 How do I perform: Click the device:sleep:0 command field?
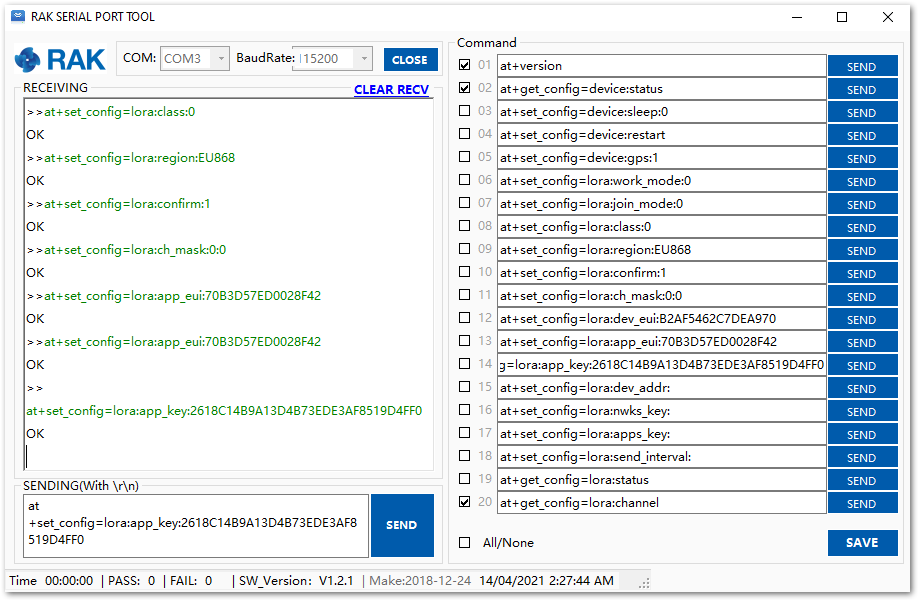[662, 111]
